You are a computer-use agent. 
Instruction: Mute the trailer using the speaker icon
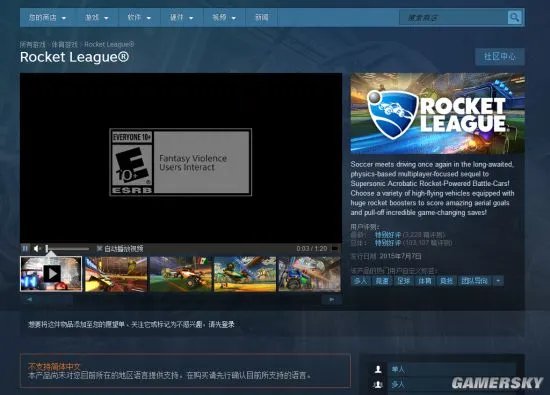[37, 249]
